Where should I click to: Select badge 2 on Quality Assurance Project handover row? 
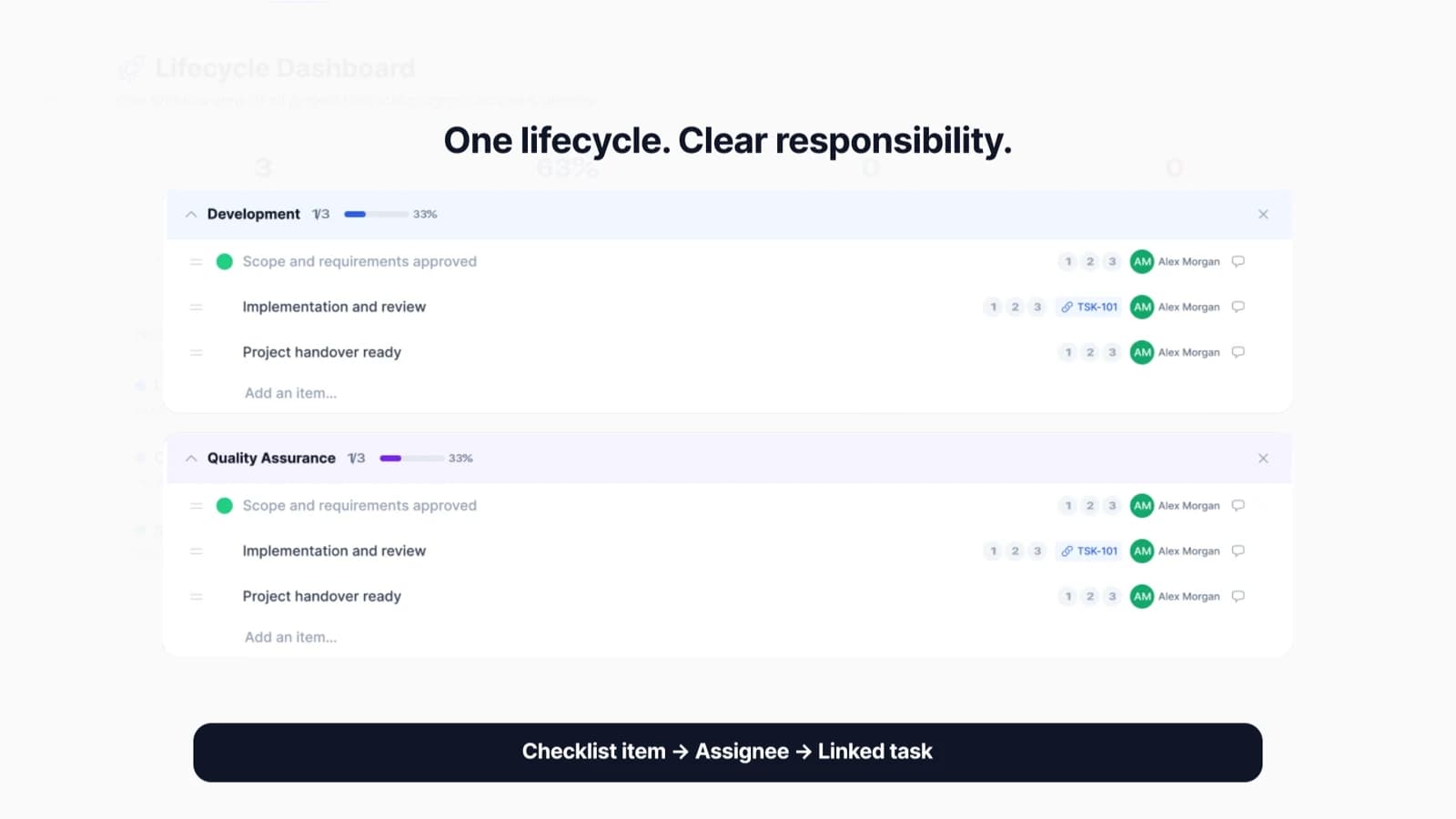click(x=1090, y=597)
